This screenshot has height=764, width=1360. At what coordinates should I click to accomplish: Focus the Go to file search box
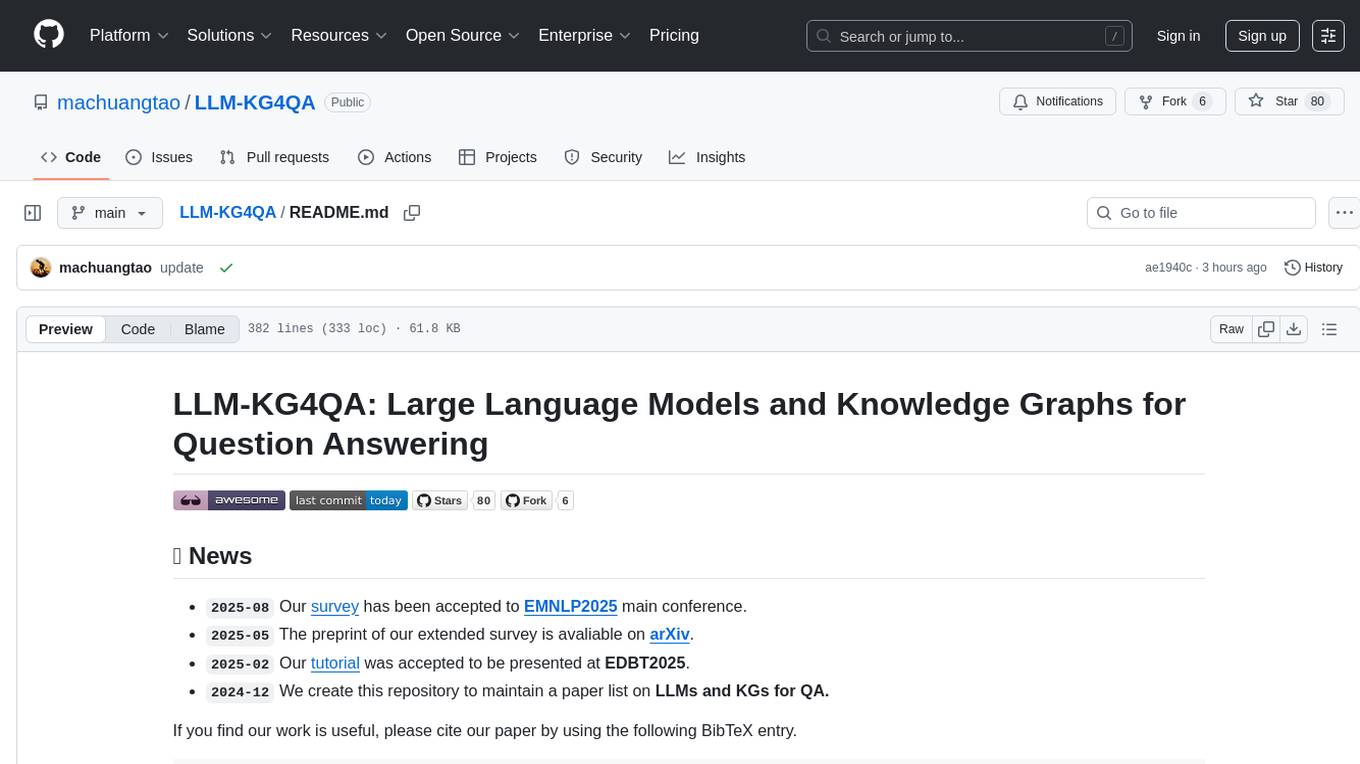pos(1200,213)
